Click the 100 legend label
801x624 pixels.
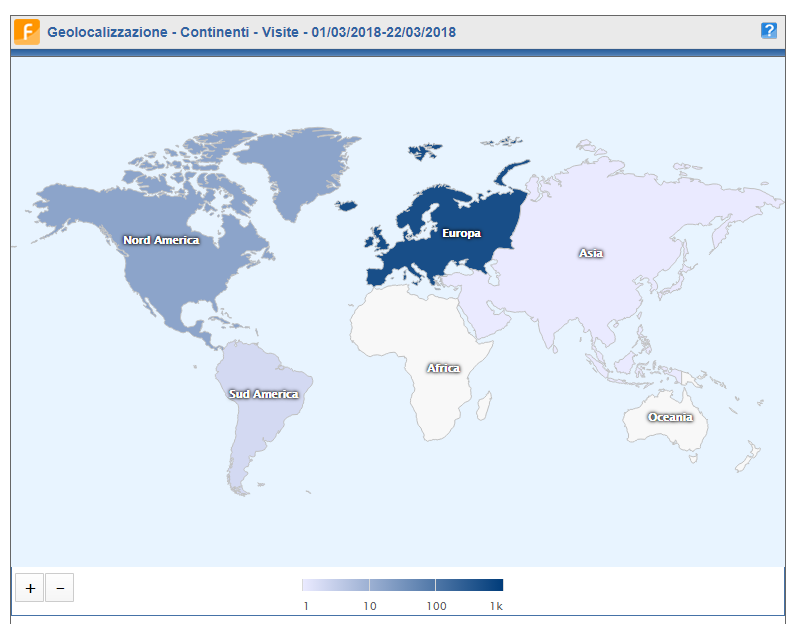[x=436, y=606]
